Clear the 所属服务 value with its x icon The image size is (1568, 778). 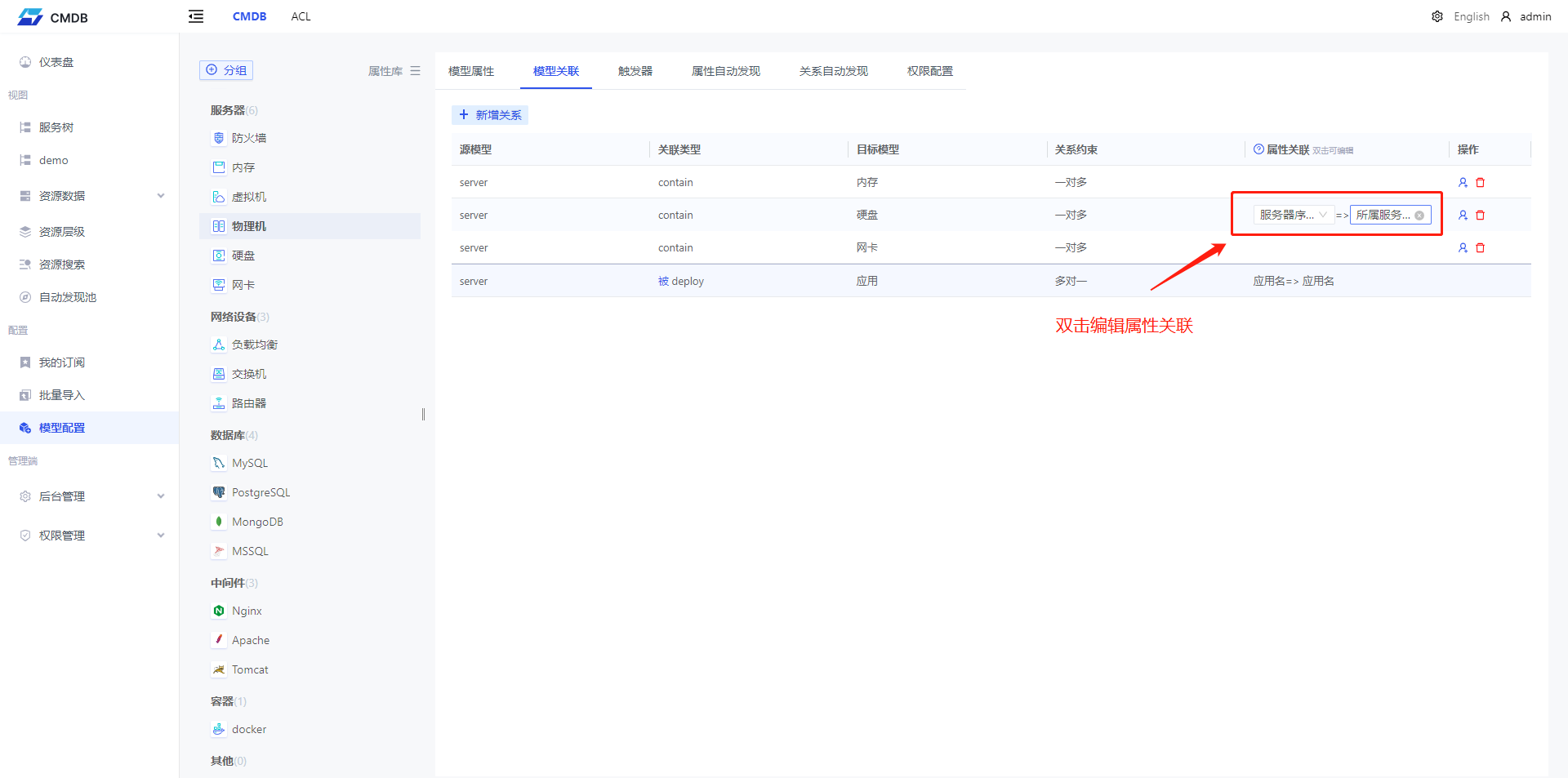point(1419,215)
